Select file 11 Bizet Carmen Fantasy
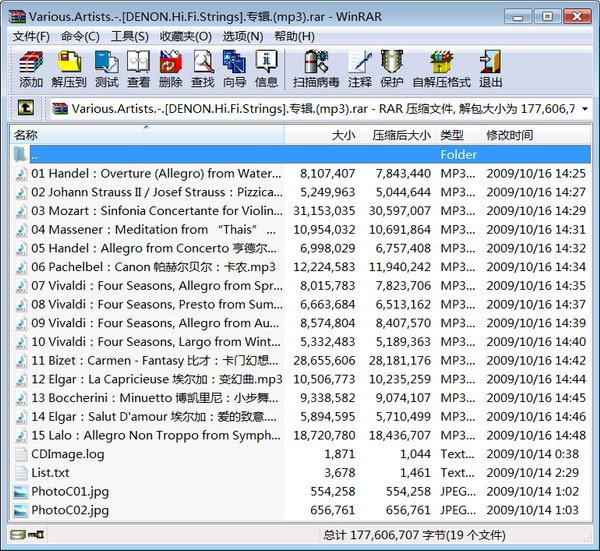This screenshot has height=551, width=600. [301, 361]
